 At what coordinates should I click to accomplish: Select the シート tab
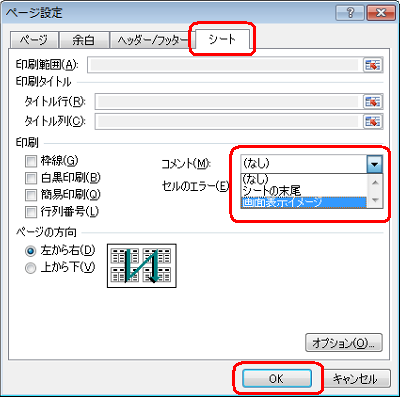click(x=222, y=39)
